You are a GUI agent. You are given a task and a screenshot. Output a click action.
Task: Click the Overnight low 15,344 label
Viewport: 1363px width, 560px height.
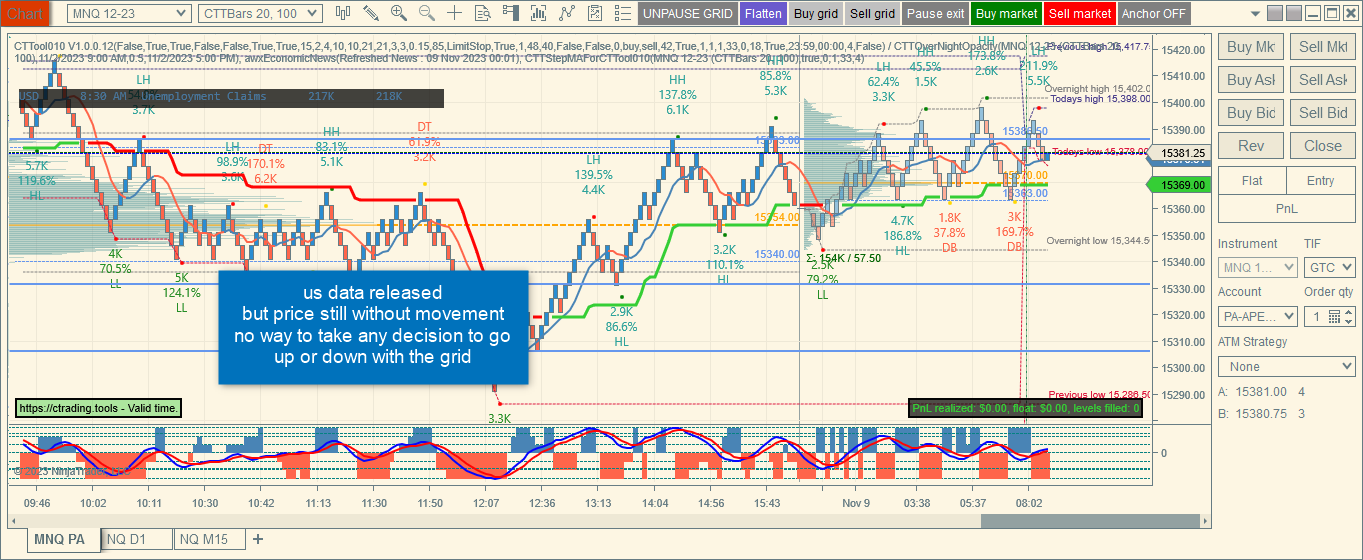point(1099,241)
